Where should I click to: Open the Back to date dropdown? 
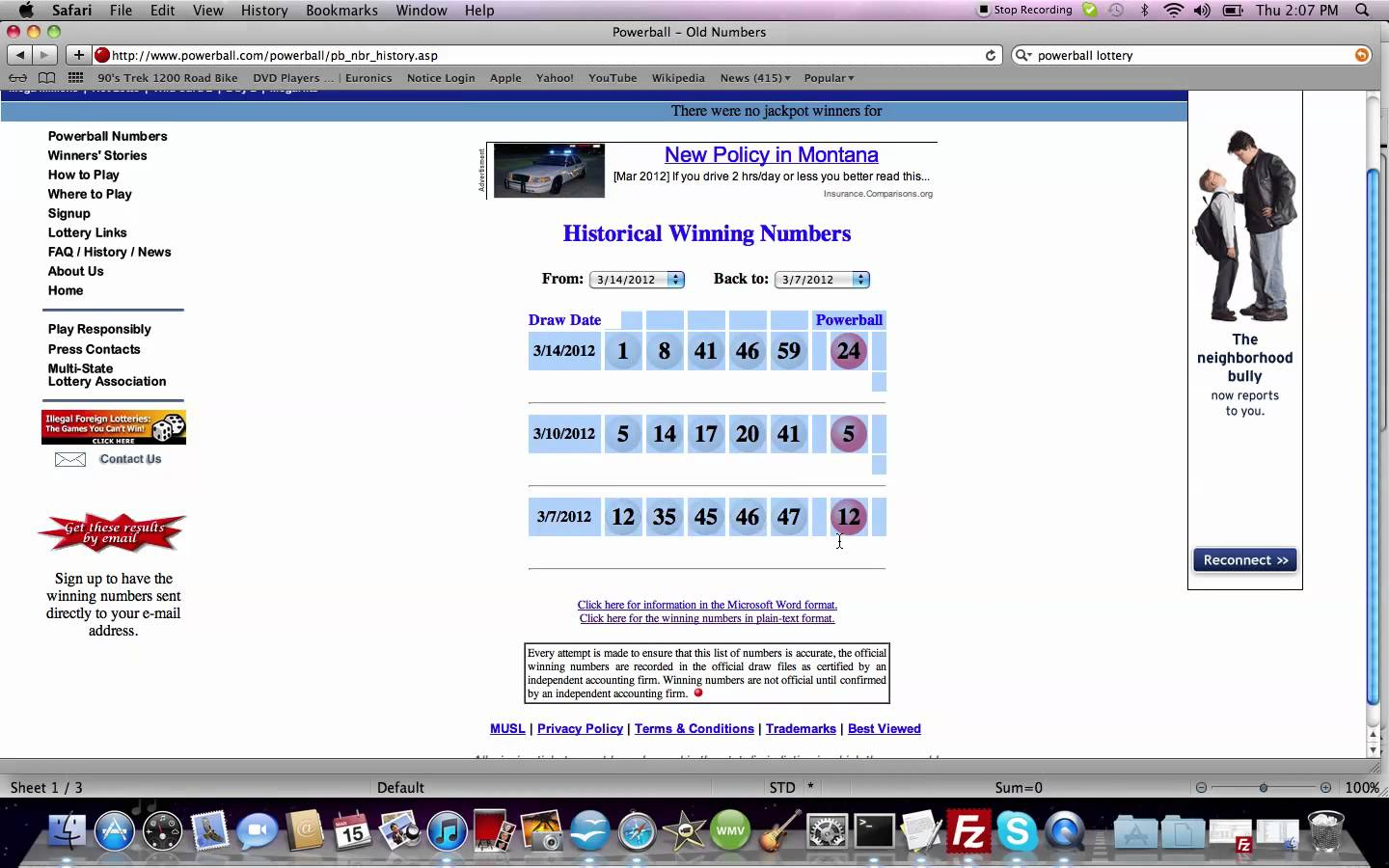tap(822, 280)
